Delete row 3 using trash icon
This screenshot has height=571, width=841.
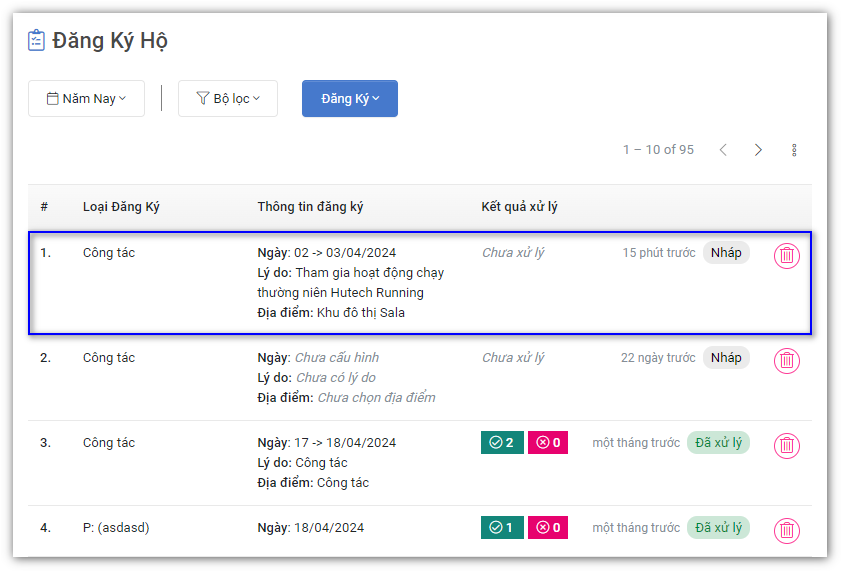[787, 446]
